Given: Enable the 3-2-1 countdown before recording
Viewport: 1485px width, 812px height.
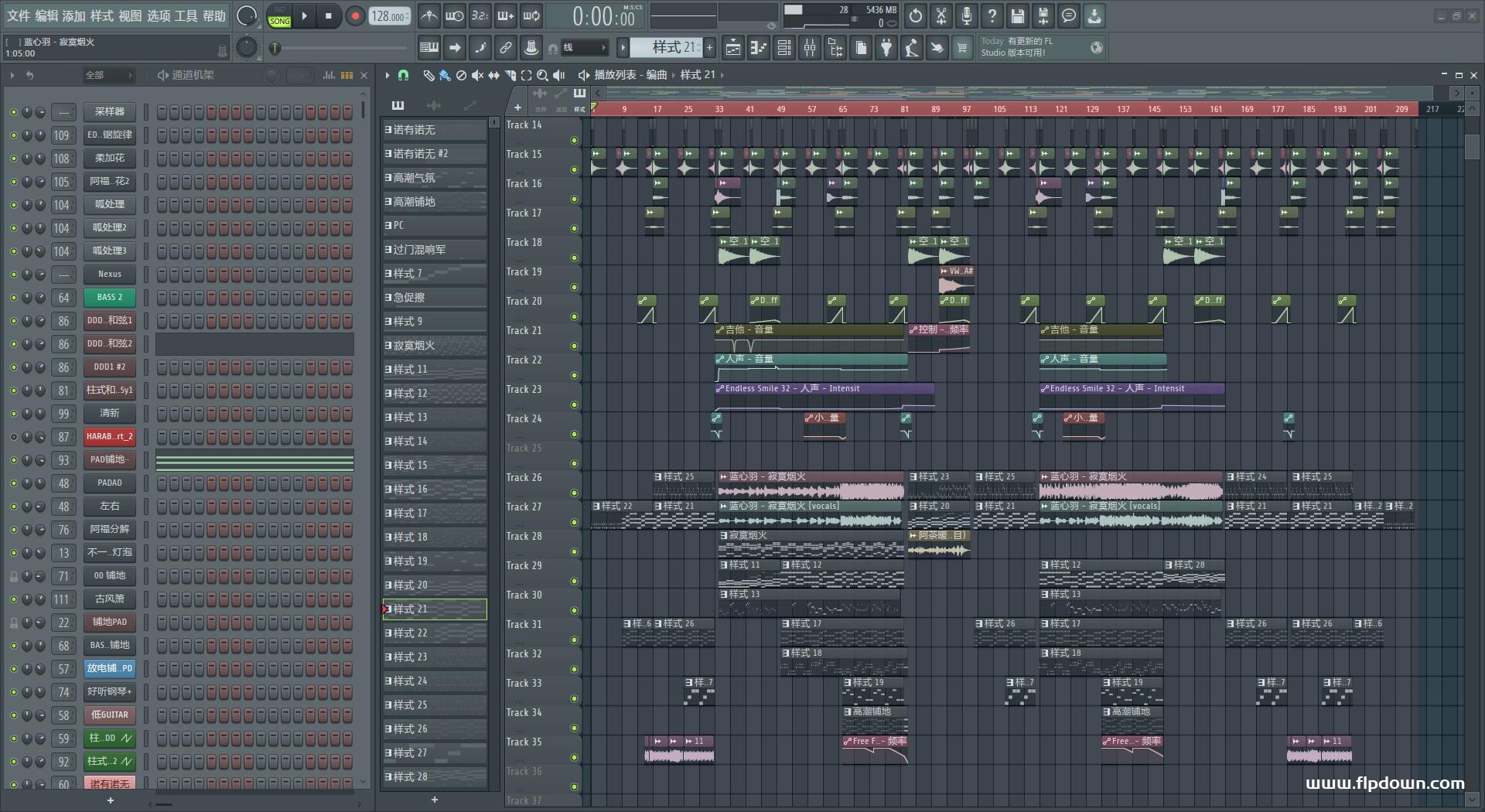Looking at the screenshot, I should tap(480, 15).
